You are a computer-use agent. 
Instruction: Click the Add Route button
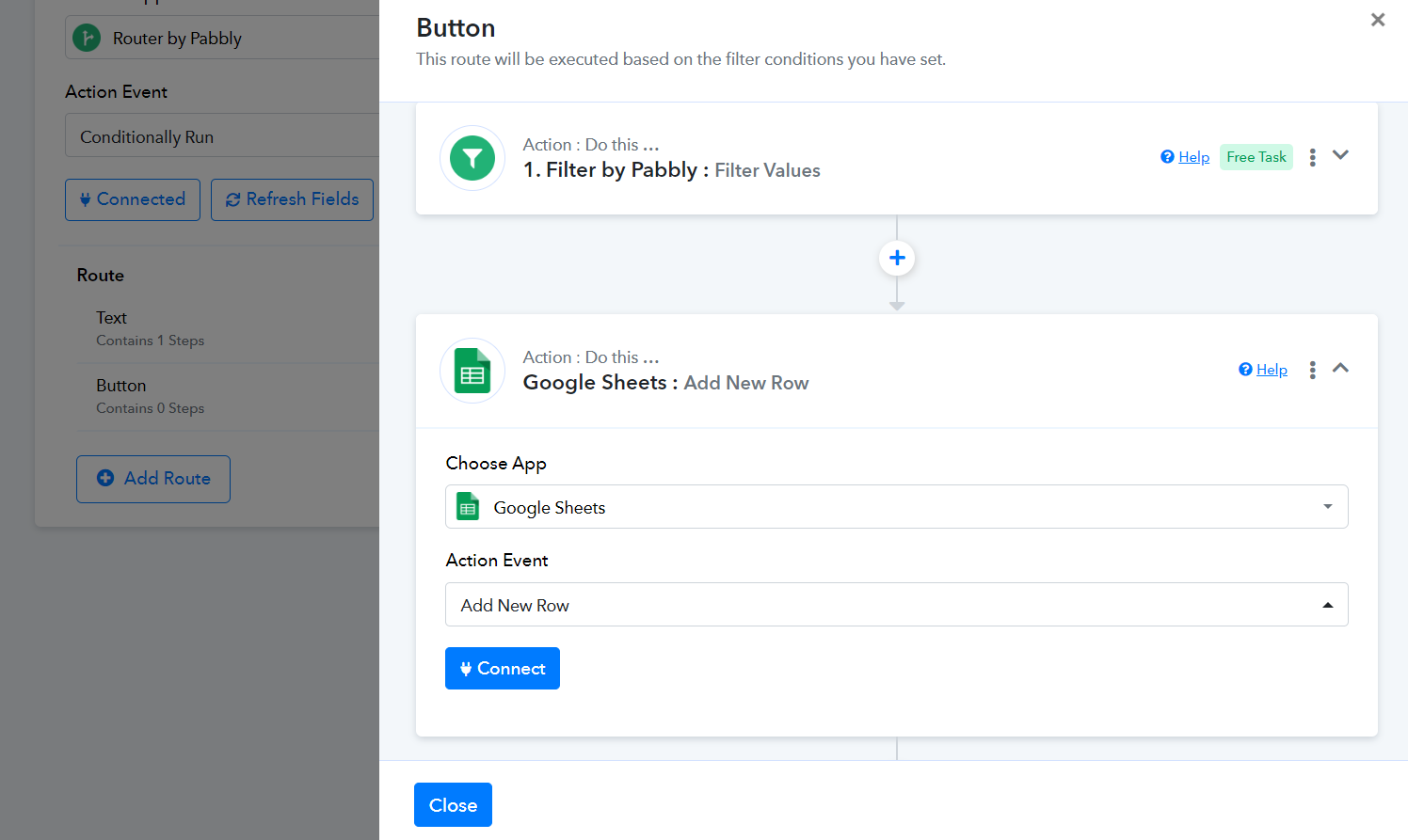(x=153, y=479)
